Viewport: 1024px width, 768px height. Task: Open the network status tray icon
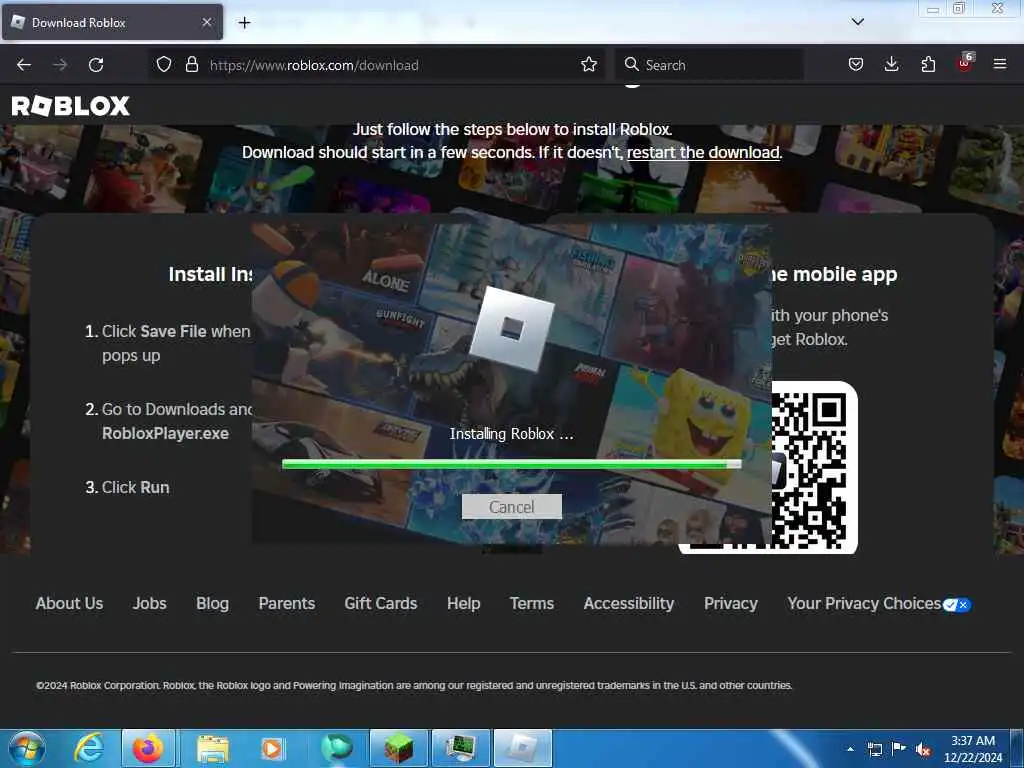pyautogui.click(x=874, y=749)
